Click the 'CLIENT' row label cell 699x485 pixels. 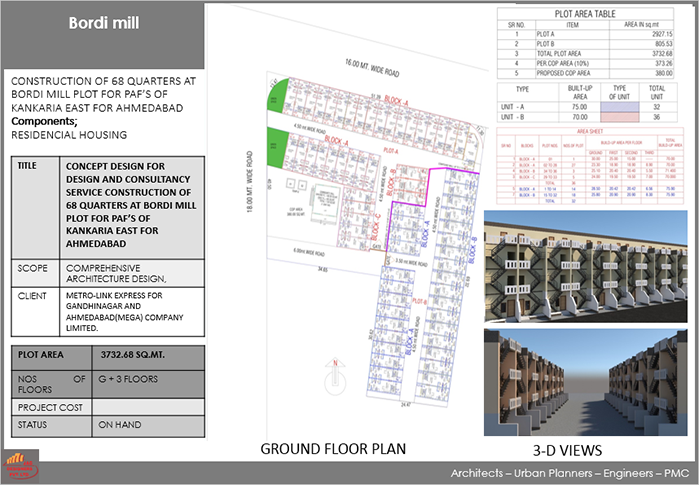(x=36, y=312)
